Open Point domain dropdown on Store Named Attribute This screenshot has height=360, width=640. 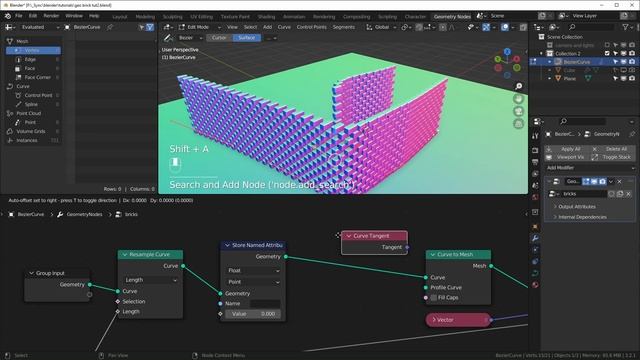coord(253,282)
